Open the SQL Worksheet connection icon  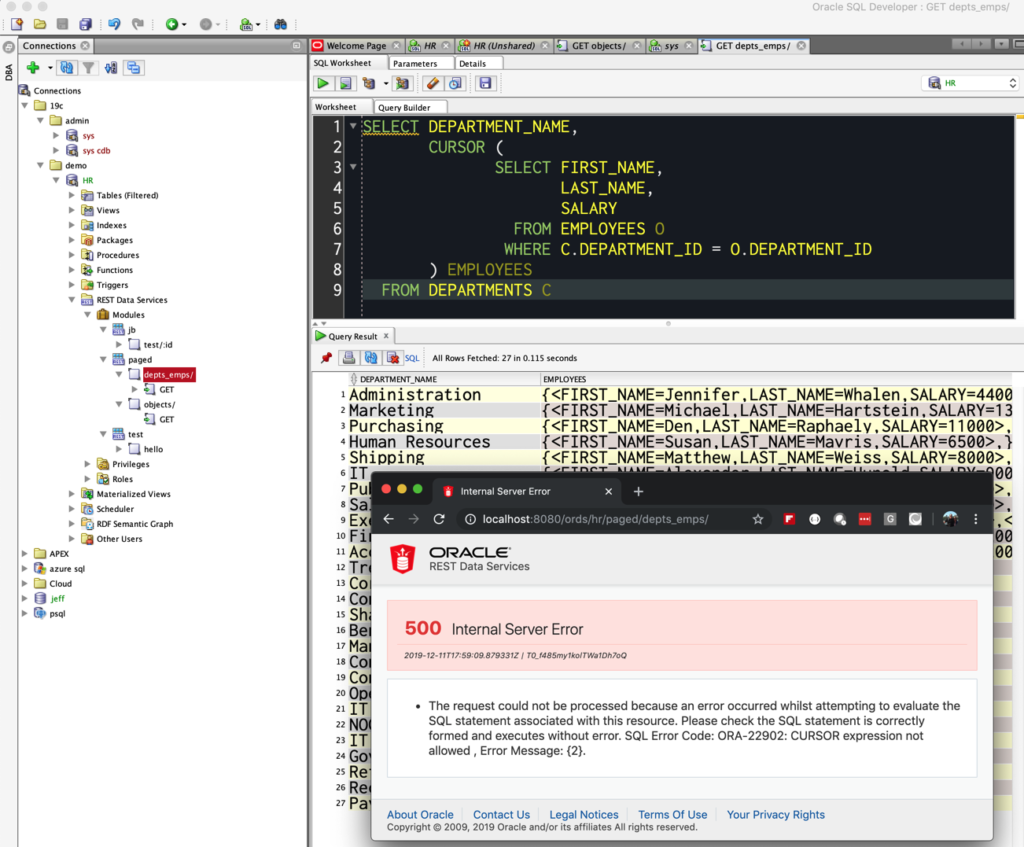(x=246, y=24)
